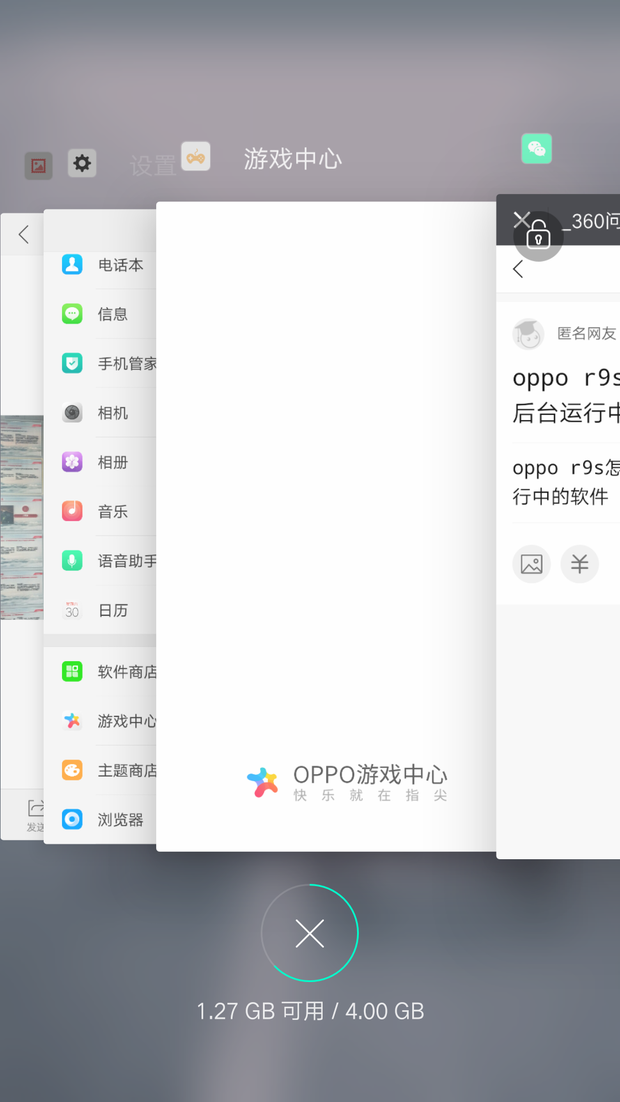Open 语音助手 voice assistant entry
Screen dimensions: 620x1102
point(100,560)
